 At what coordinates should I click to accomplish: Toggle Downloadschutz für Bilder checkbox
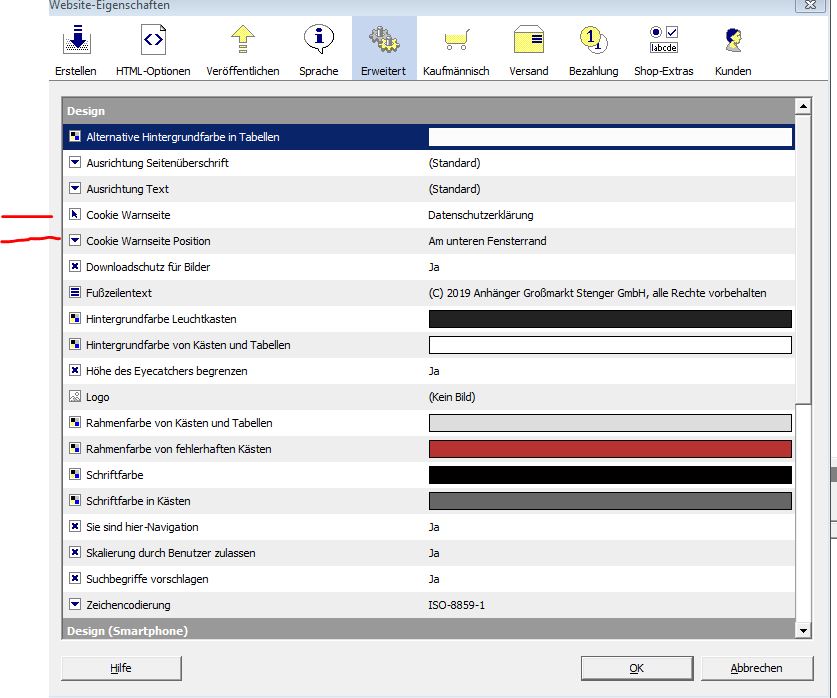tap(75, 267)
